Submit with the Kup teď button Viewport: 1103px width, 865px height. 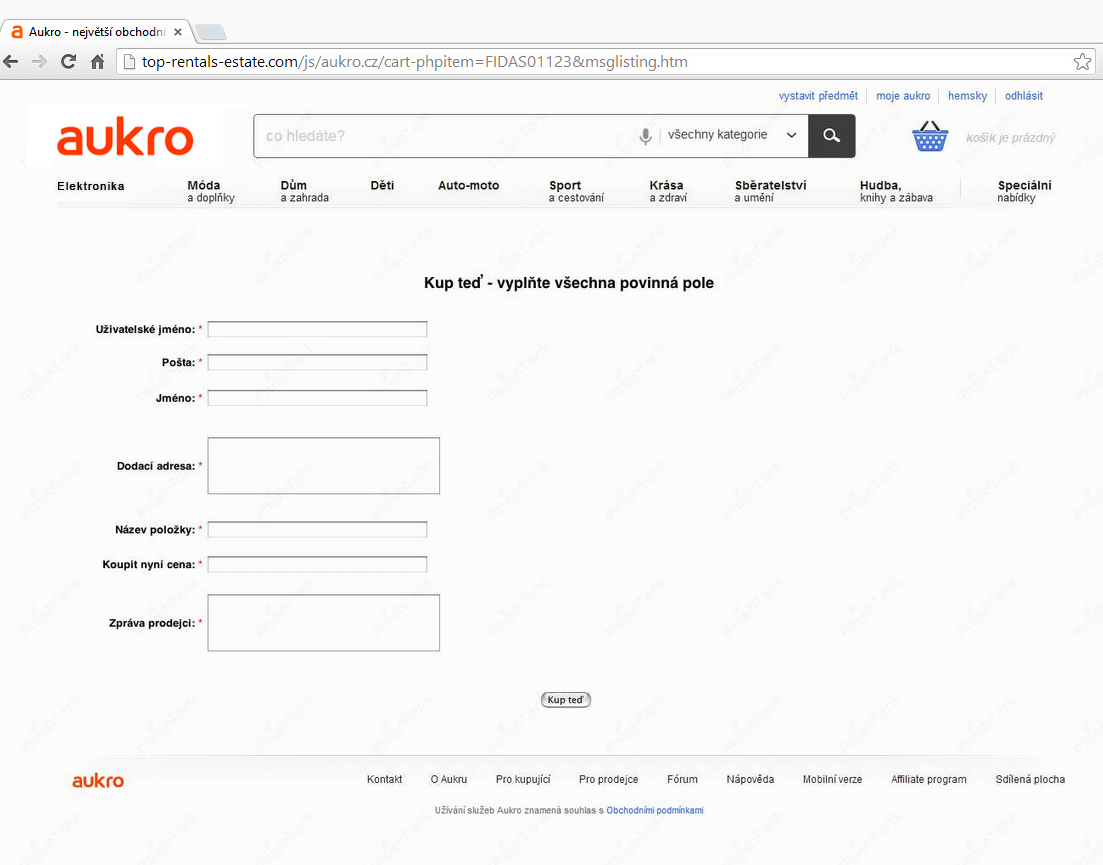[566, 700]
